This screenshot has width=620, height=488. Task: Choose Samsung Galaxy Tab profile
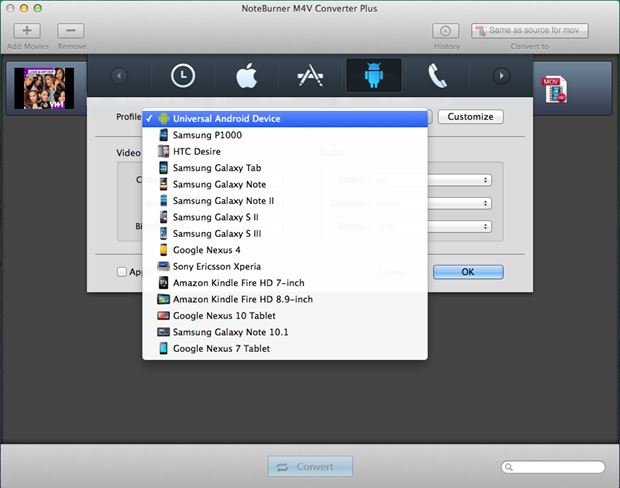tap(285, 168)
